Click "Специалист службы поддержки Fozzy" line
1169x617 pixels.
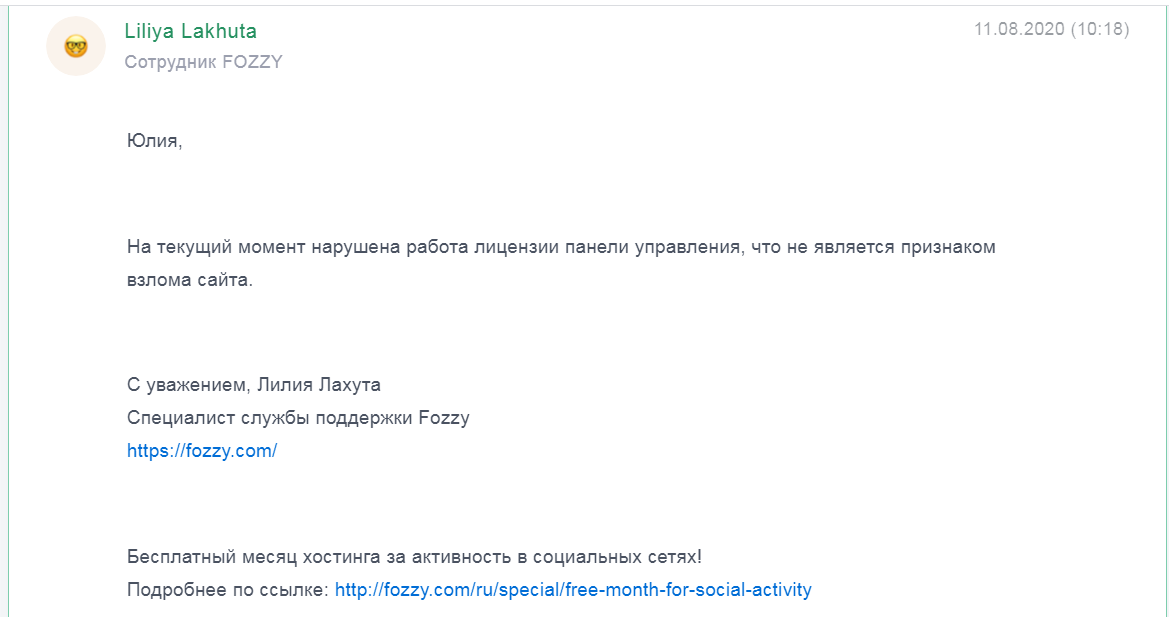click(298, 418)
